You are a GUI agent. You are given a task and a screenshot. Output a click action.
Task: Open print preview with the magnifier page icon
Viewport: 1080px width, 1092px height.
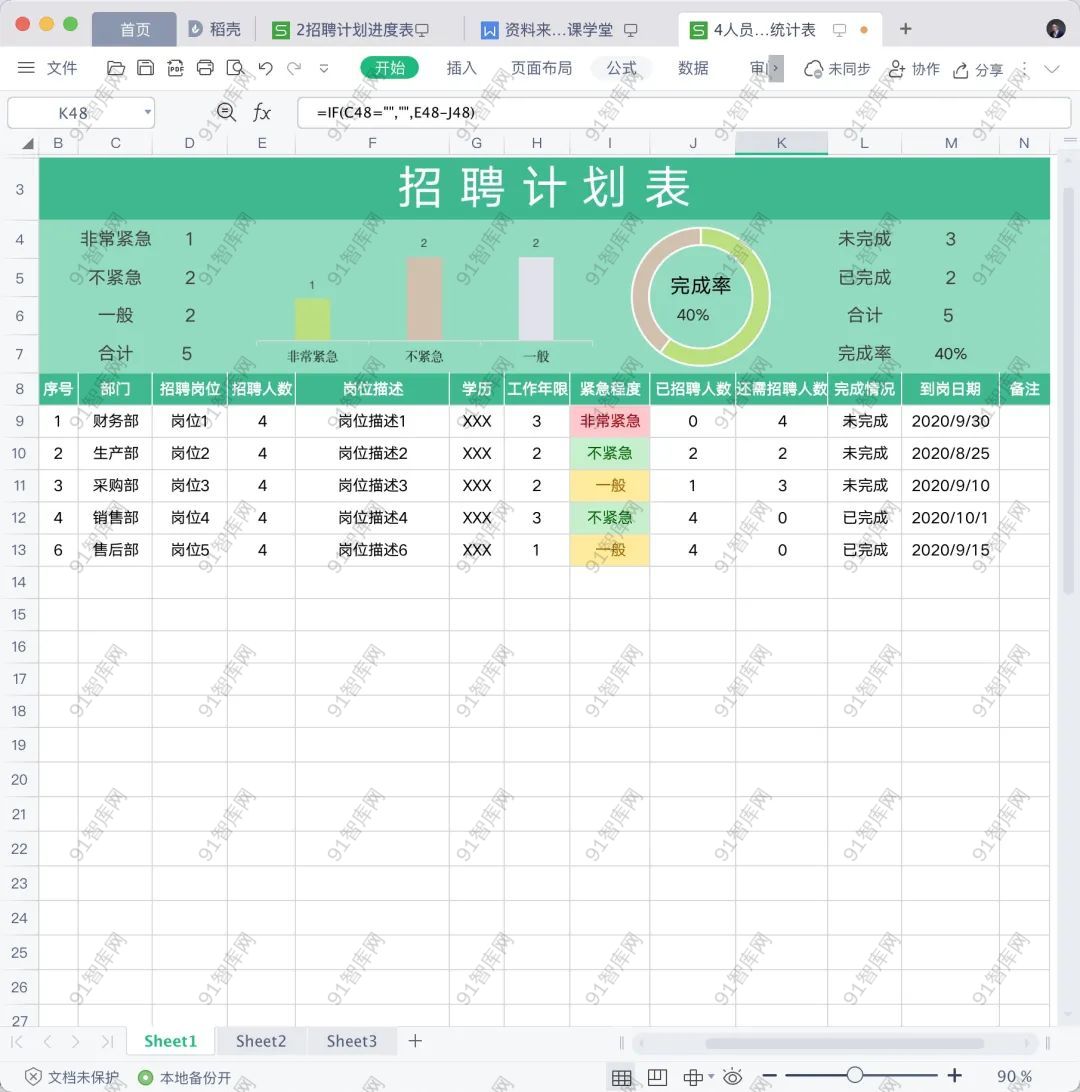236,68
